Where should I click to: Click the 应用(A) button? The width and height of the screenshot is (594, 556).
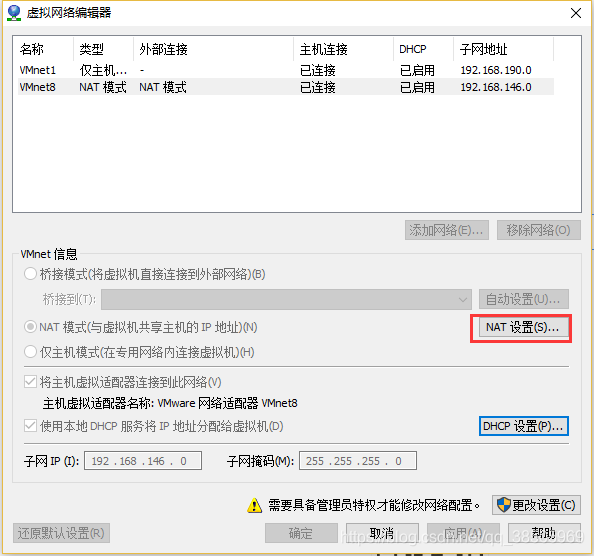pyautogui.click(x=463, y=533)
